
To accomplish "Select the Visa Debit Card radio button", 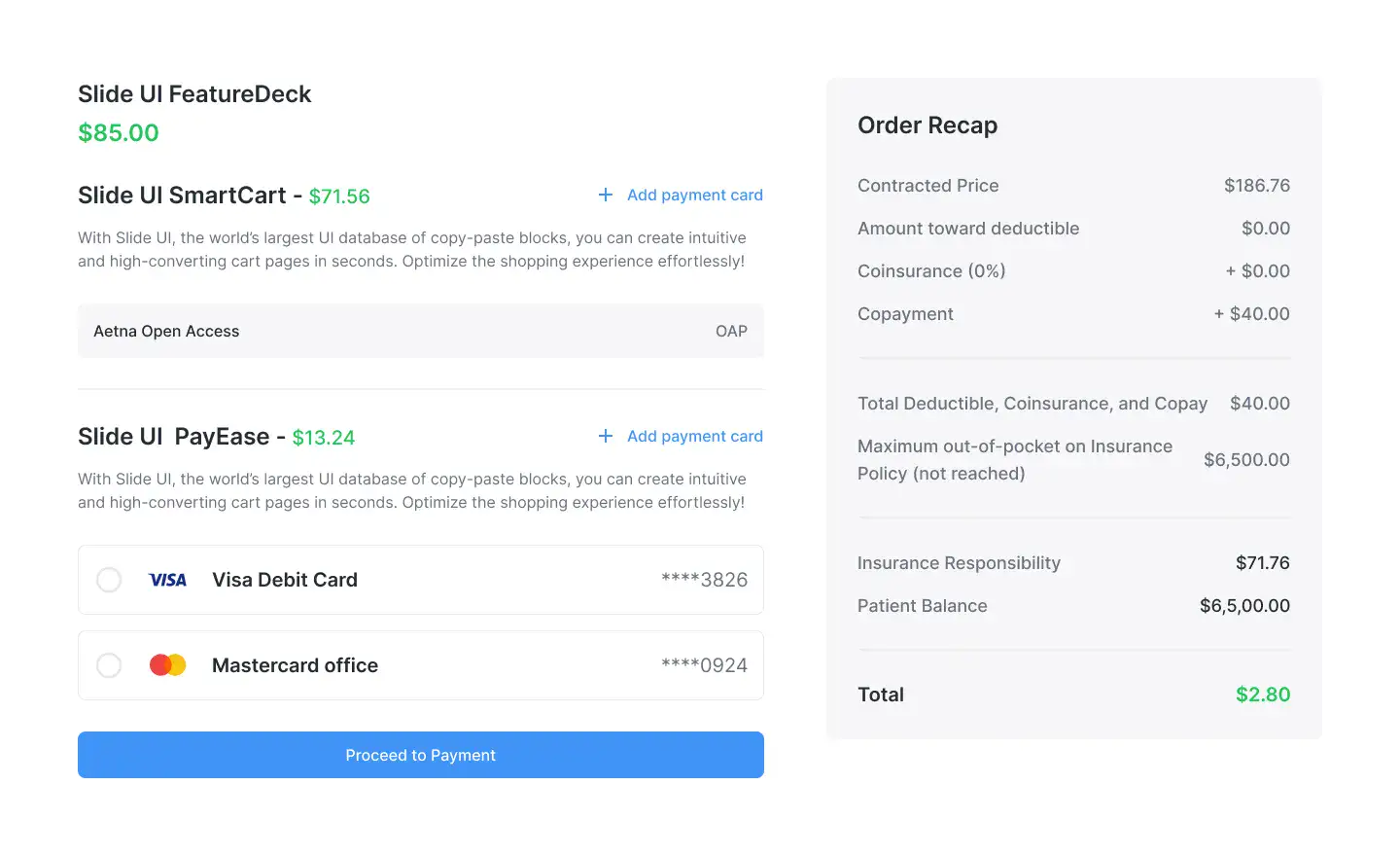I will (x=109, y=580).
